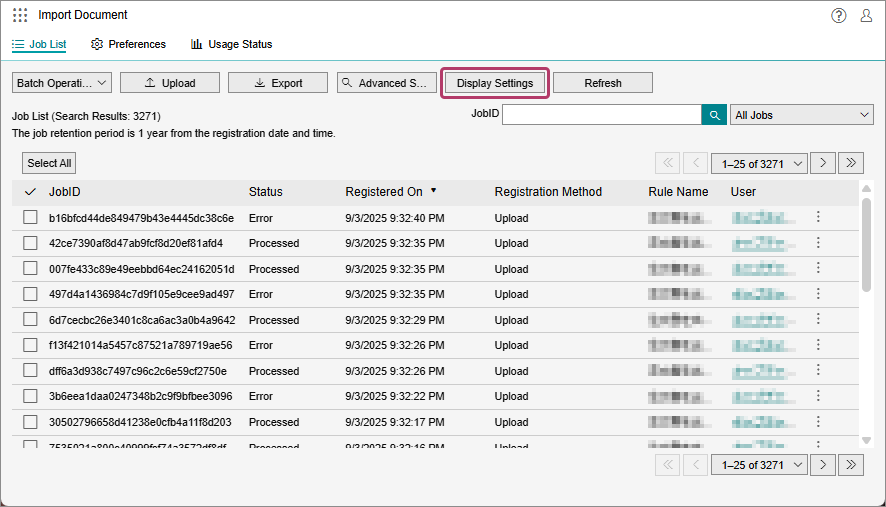The image size is (886, 507).
Task: Open more options for job 30502796658d41238e0cfb4a11f8d203
Action: [818, 422]
